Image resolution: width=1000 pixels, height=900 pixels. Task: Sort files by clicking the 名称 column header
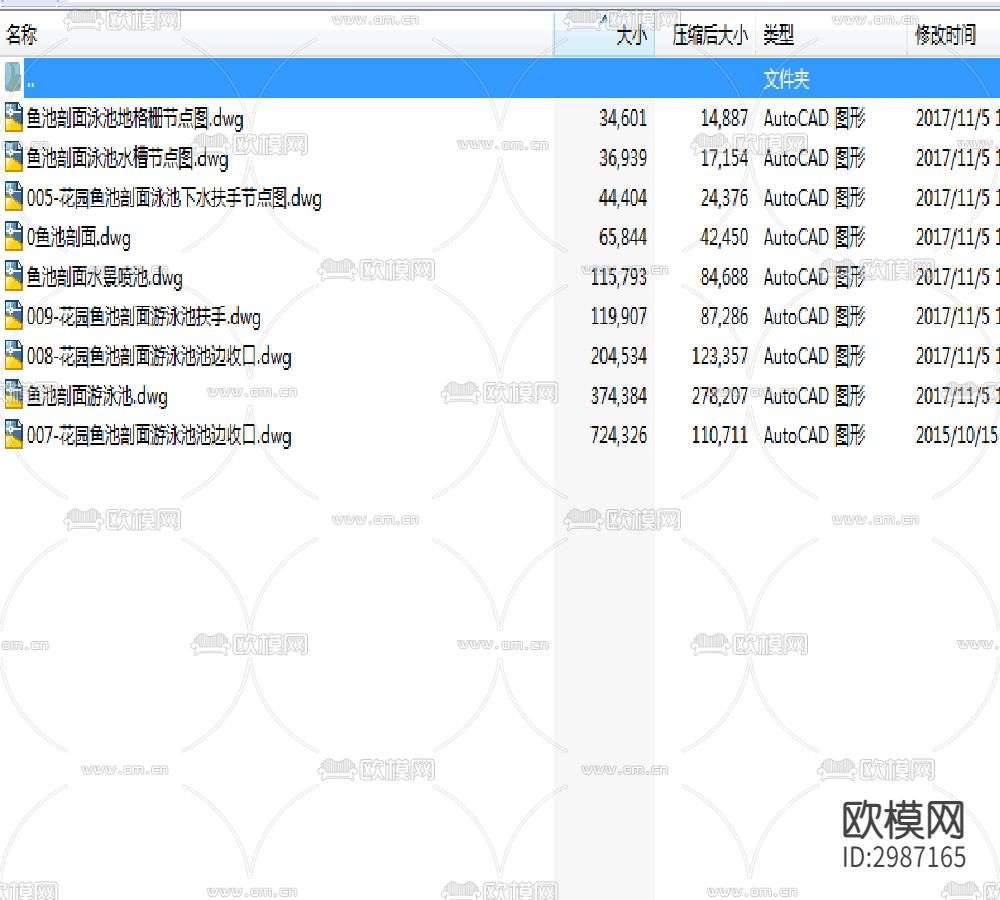coord(22,35)
